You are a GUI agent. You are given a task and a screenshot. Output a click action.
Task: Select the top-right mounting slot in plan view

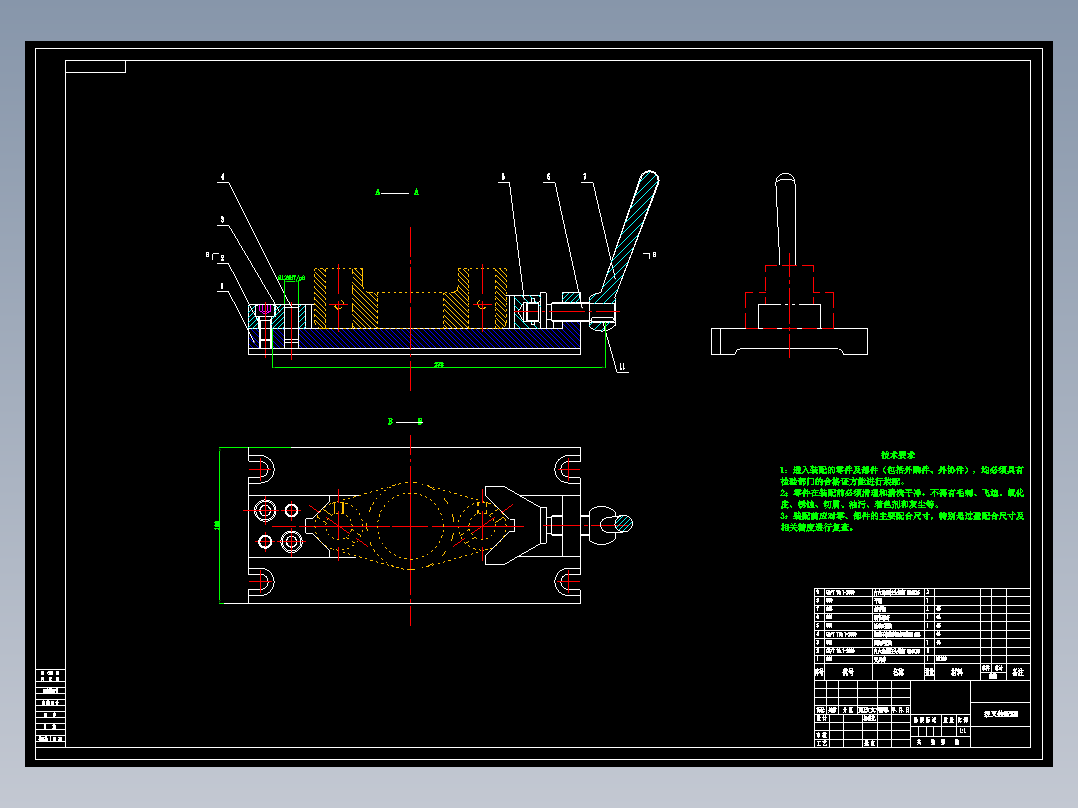pyautogui.click(x=567, y=470)
